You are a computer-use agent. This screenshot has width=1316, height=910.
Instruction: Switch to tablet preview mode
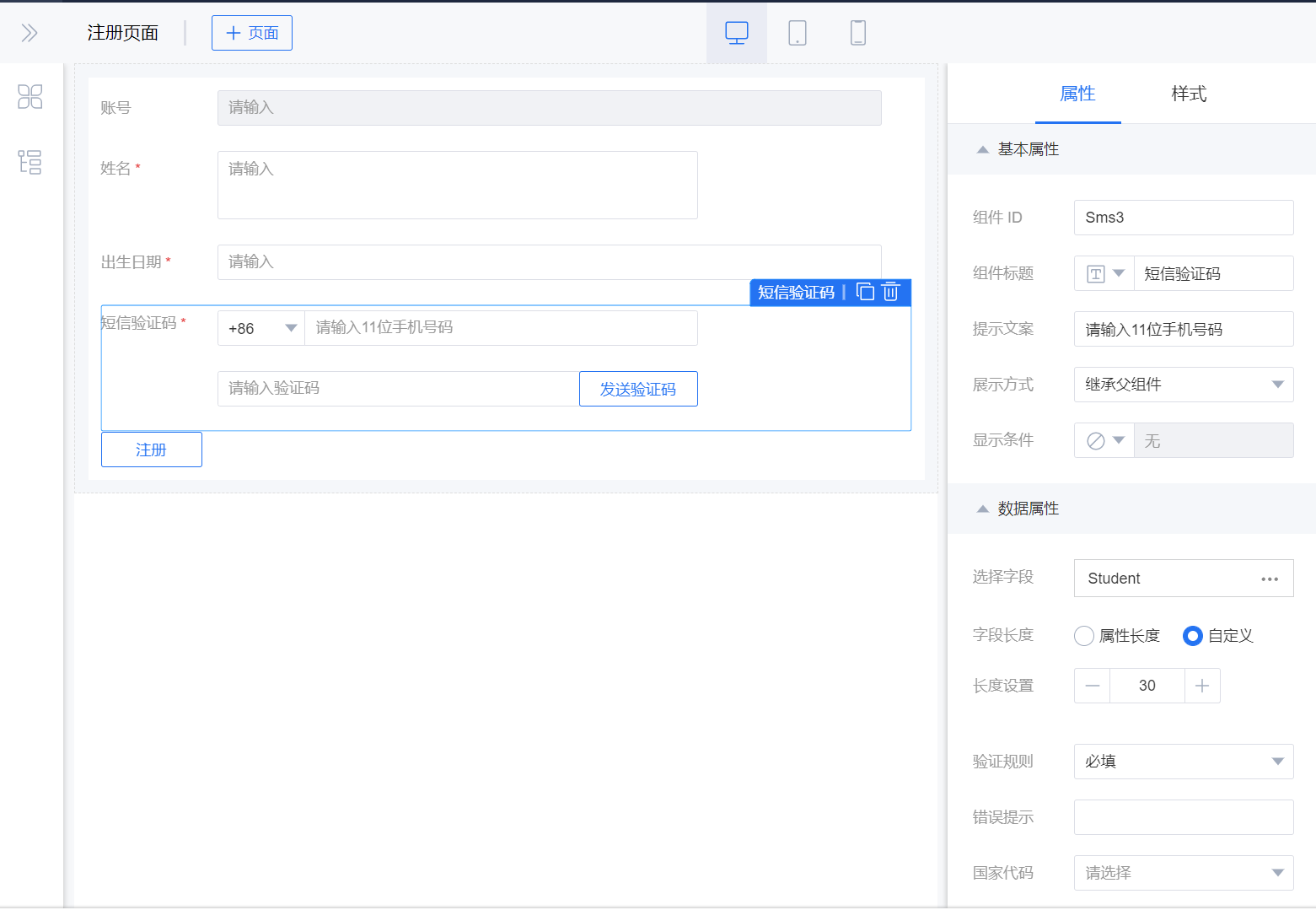pos(798,33)
